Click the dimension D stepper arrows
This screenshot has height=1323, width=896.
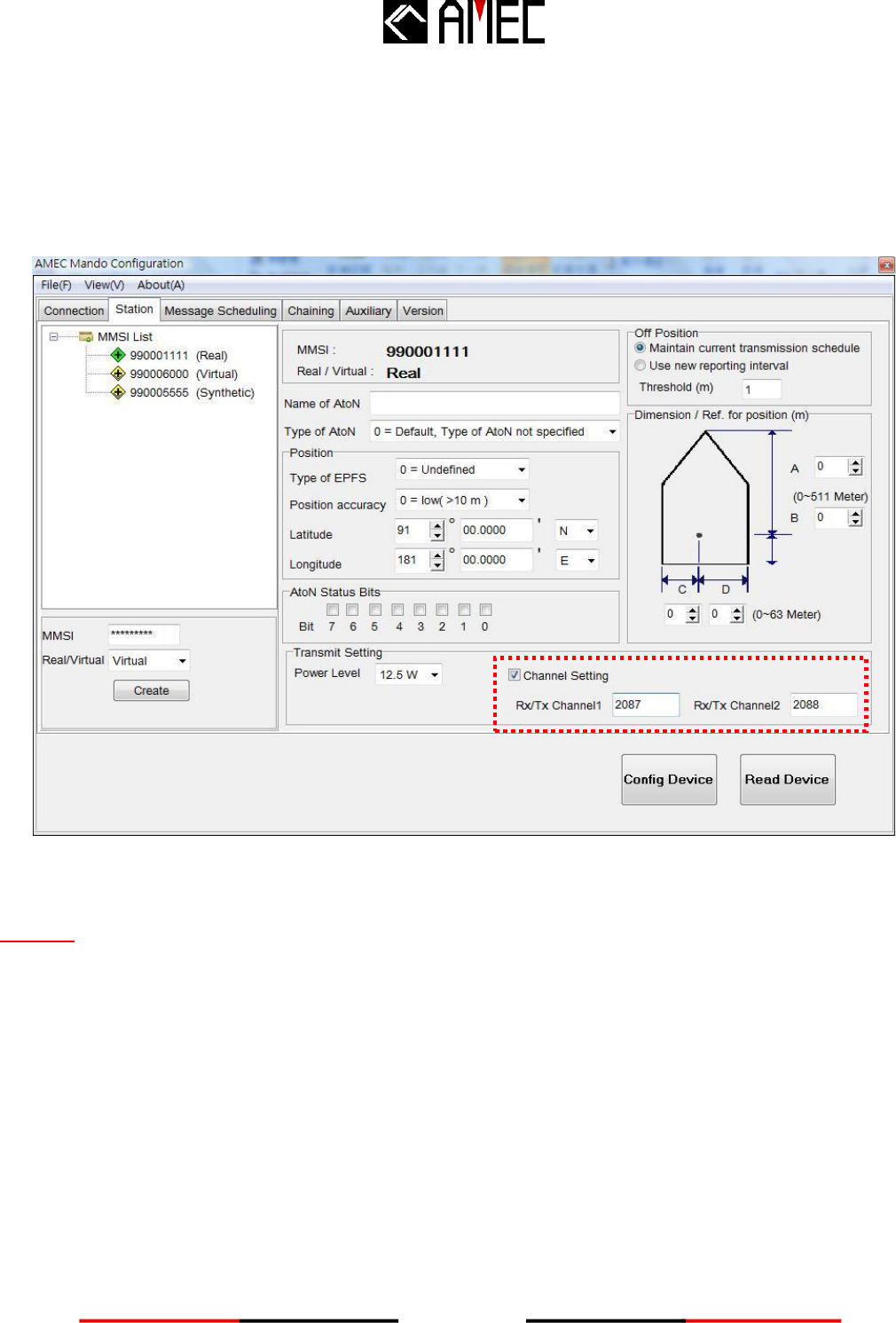pyautogui.click(x=737, y=614)
